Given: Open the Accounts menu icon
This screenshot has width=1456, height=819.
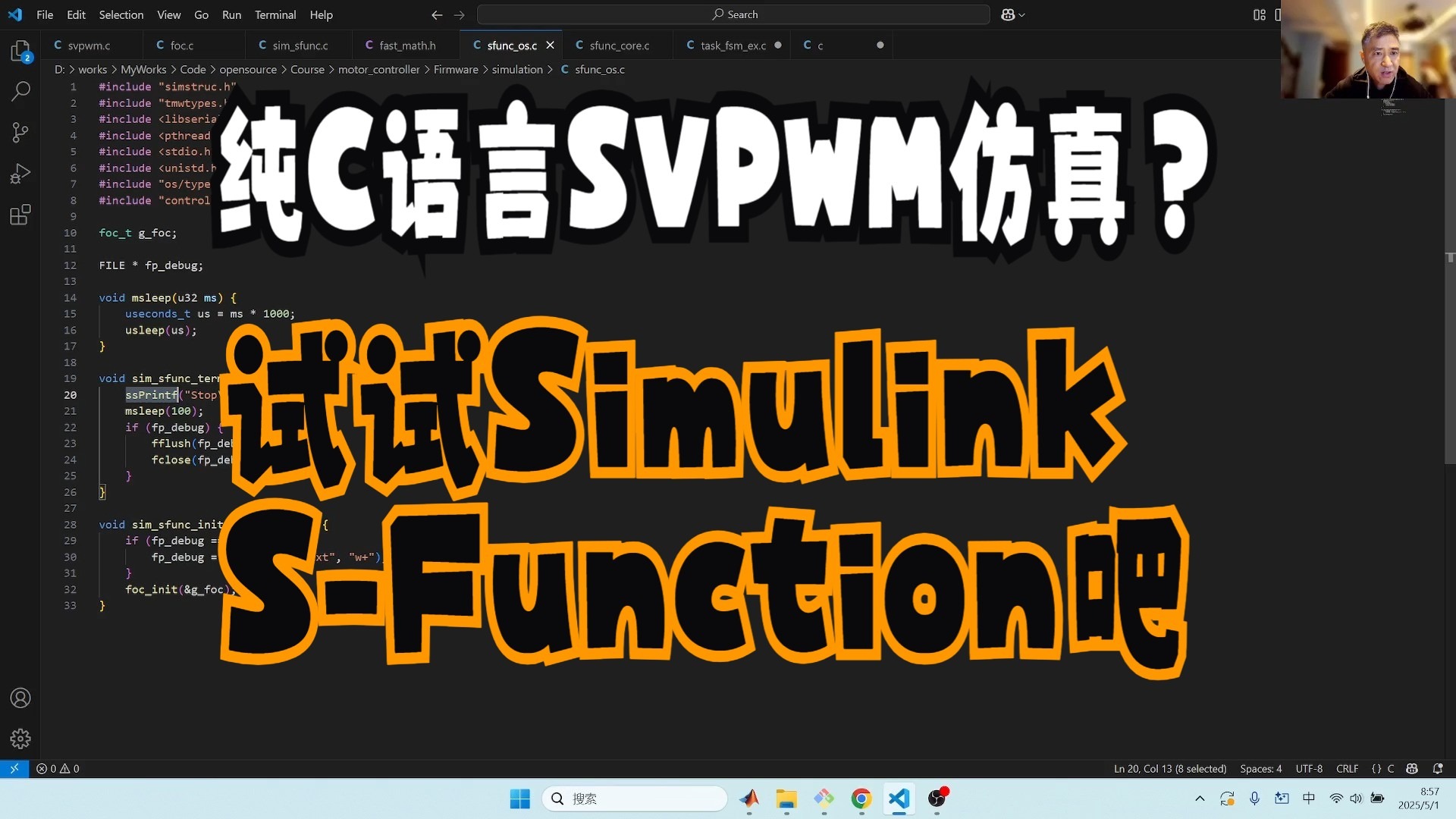Looking at the screenshot, I should pos(20,698).
